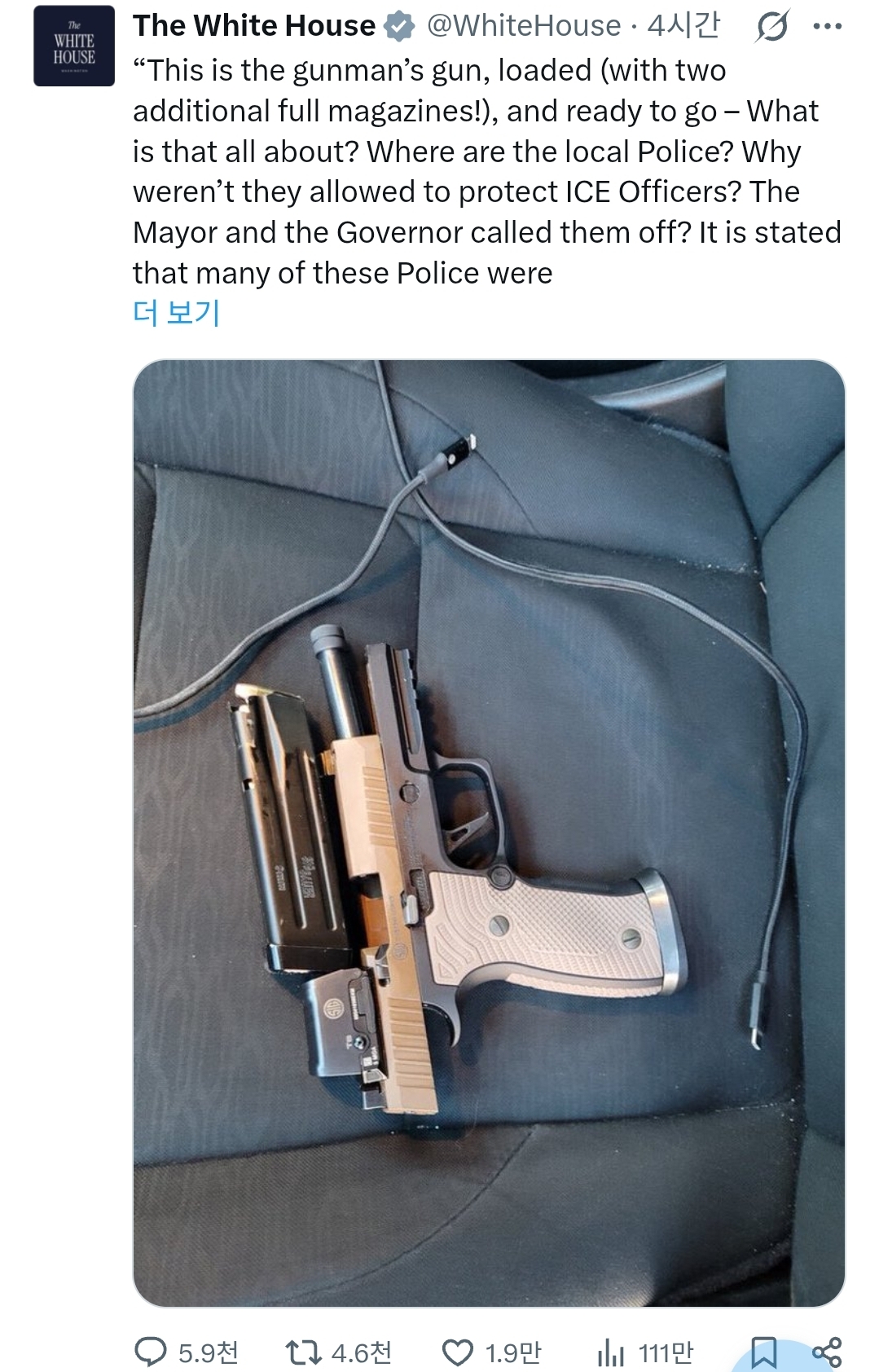Viewport: 879px width, 1372px height.
Task: Tap the Grok explain icon
Action: 771,27
